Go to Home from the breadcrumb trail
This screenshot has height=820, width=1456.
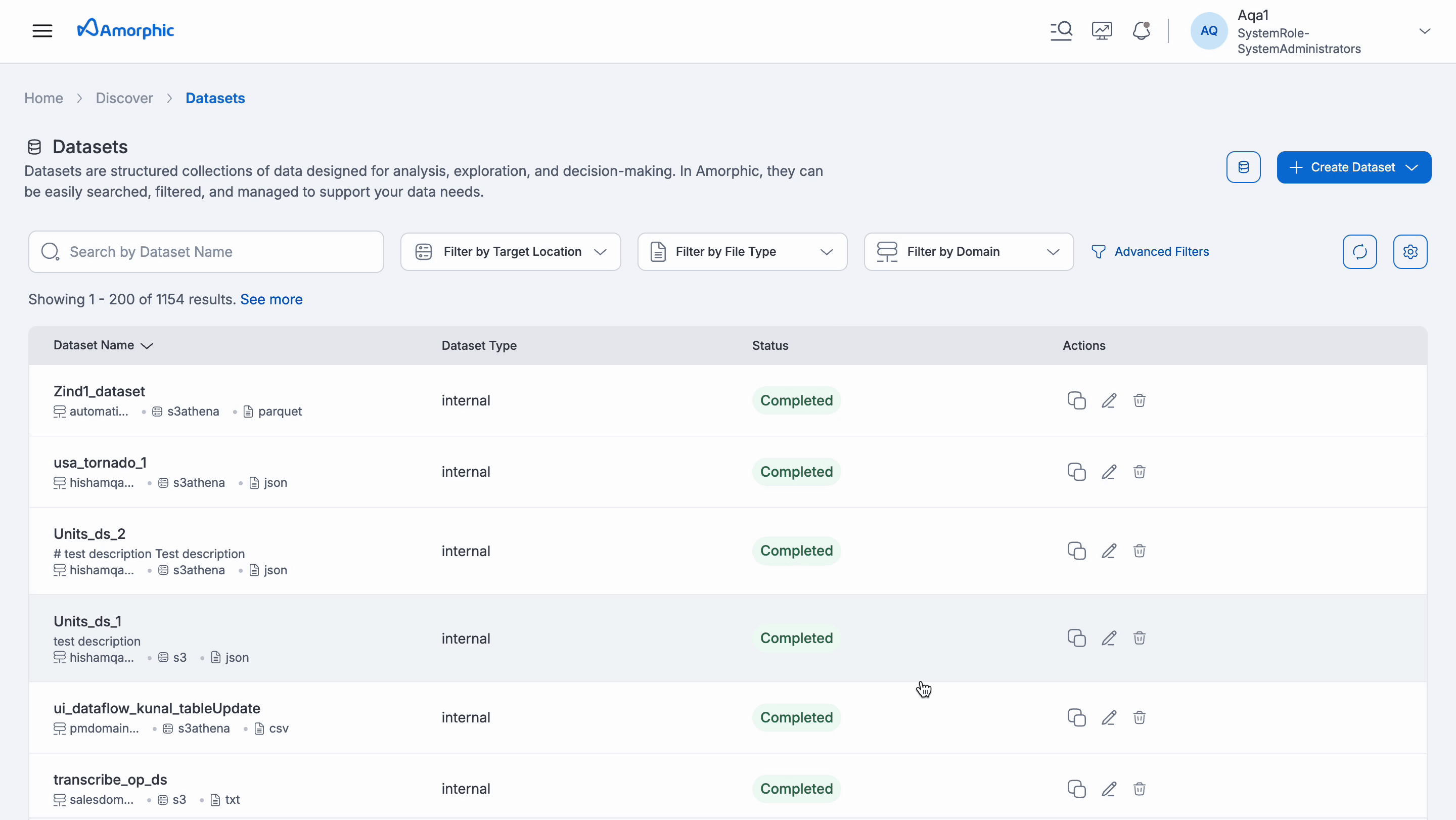click(43, 98)
